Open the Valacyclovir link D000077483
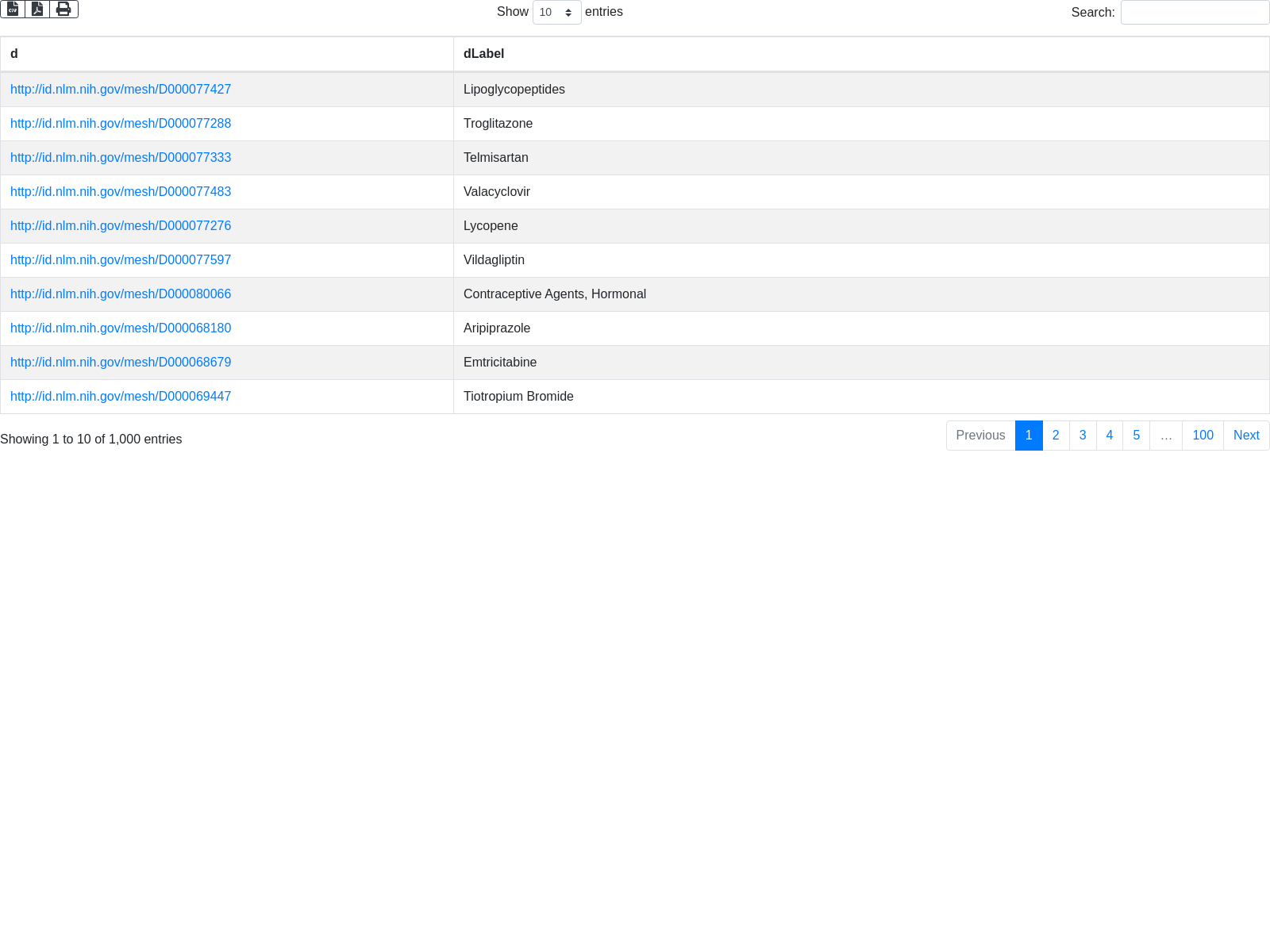The width and height of the screenshot is (1270, 952). point(121,192)
